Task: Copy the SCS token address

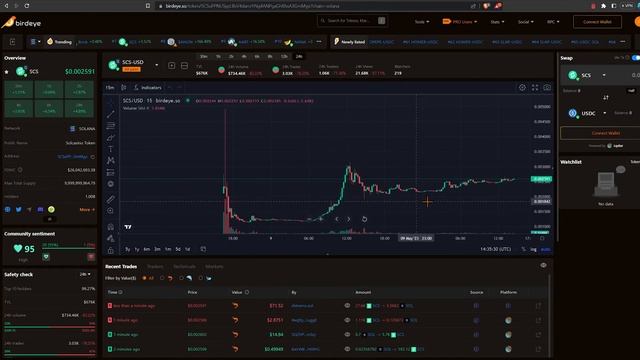Action: pos(93,157)
